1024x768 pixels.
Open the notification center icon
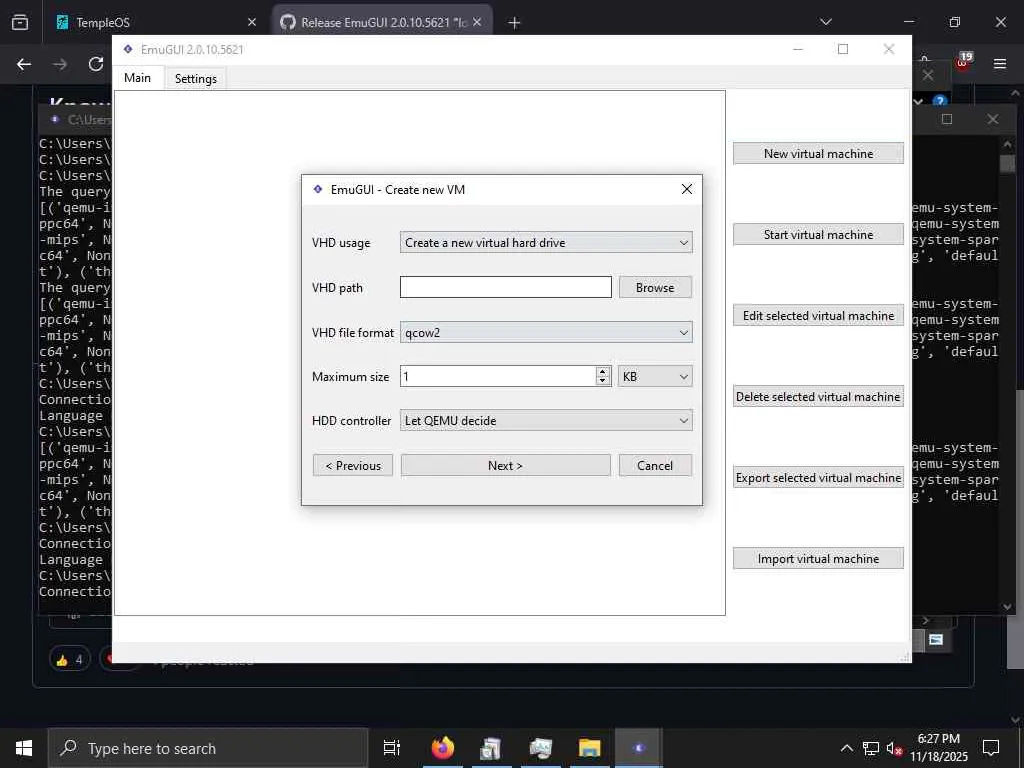[x=991, y=748]
